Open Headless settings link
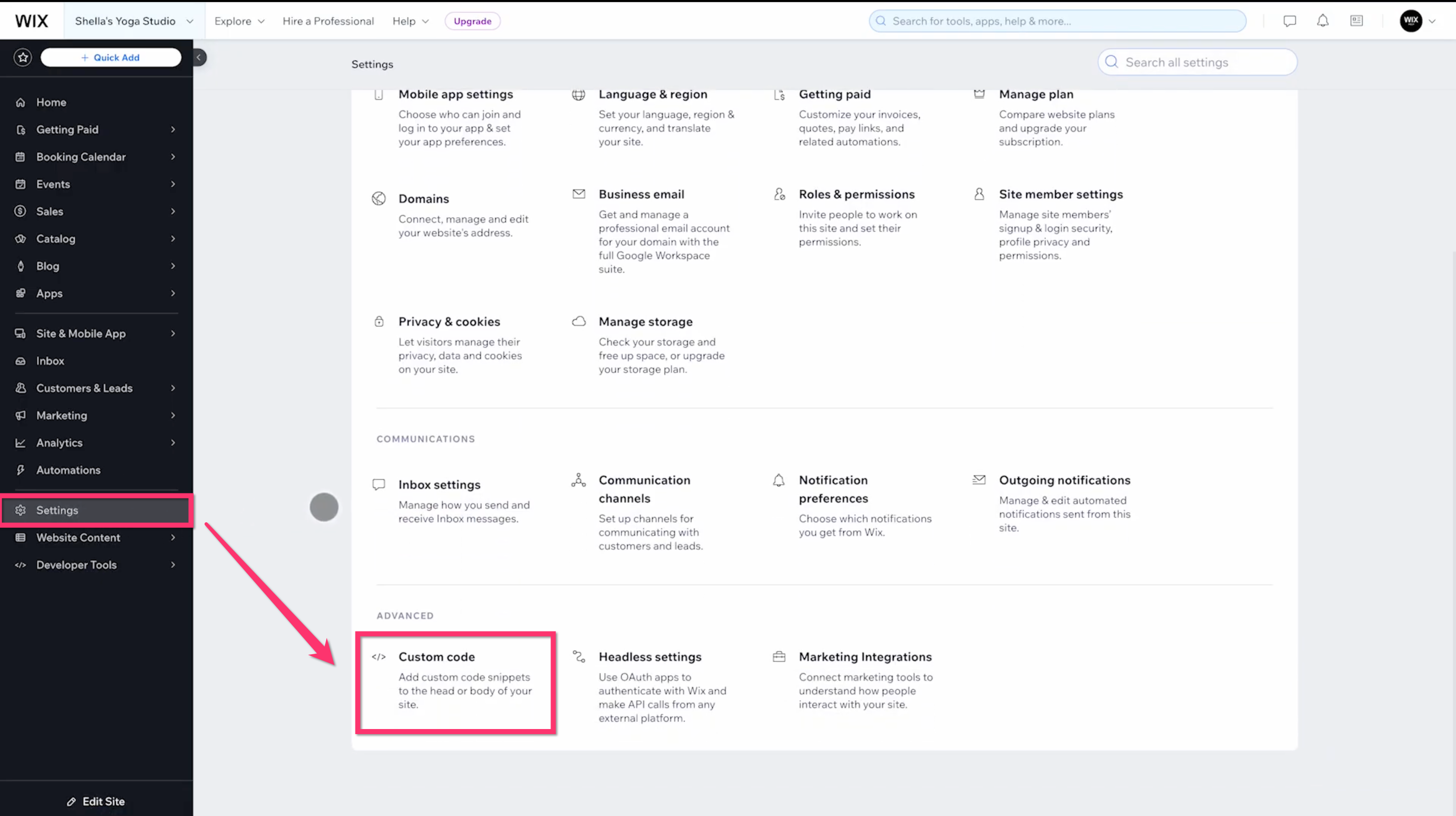This screenshot has width=1456, height=816. tap(650, 657)
